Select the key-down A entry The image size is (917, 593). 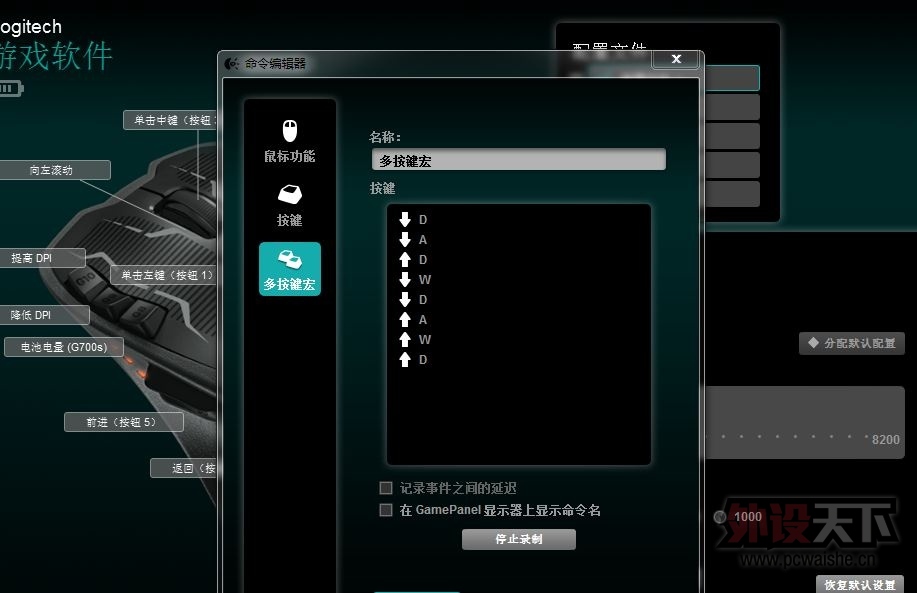[x=414, y=240]
